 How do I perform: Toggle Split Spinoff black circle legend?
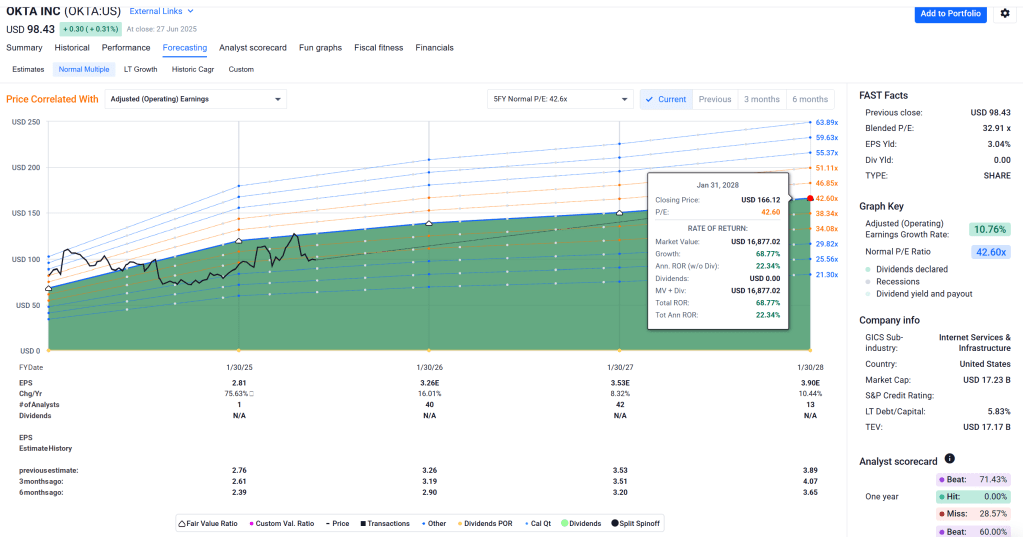coord(615,523)
